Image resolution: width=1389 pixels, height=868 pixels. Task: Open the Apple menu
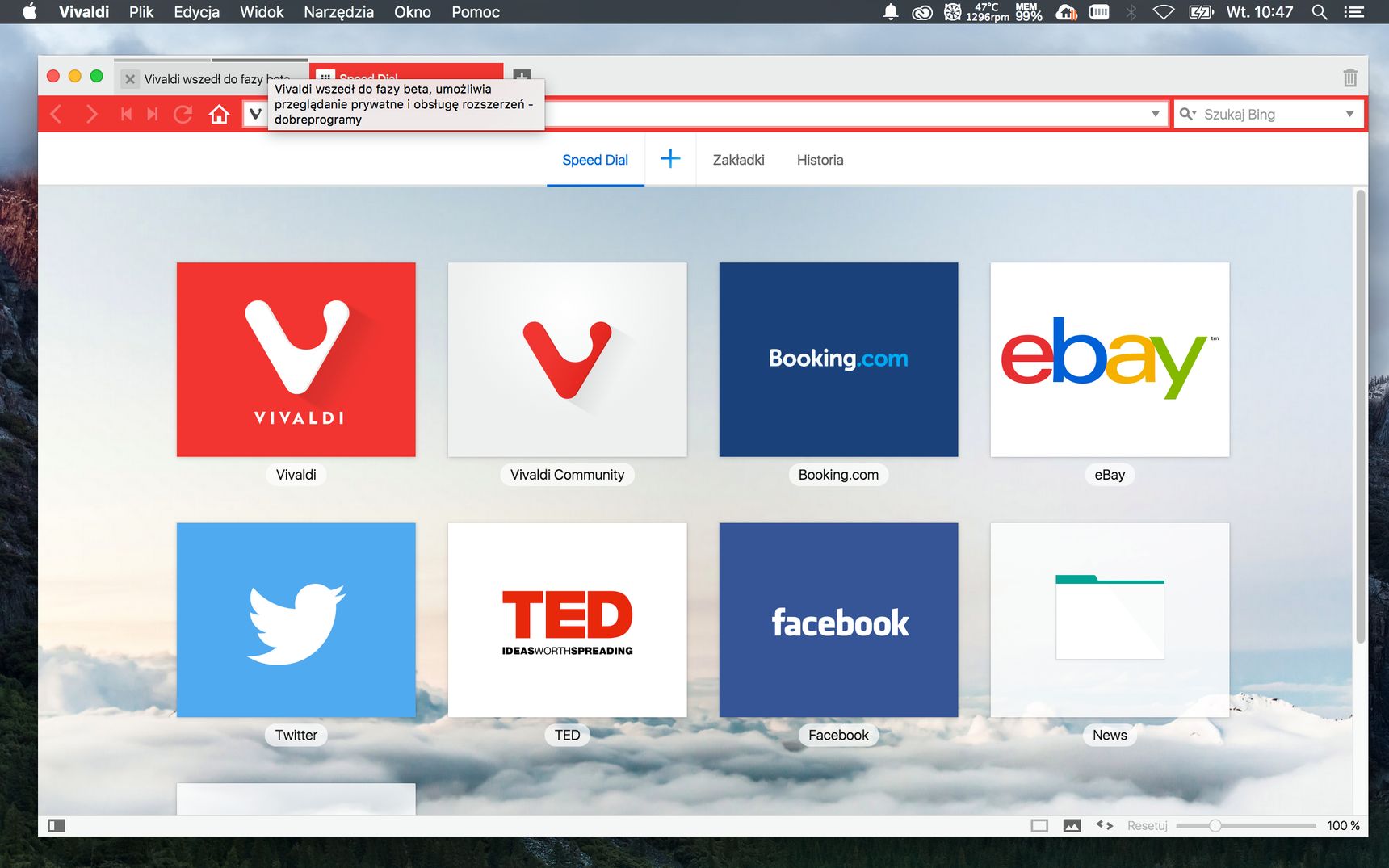[30, 11]
